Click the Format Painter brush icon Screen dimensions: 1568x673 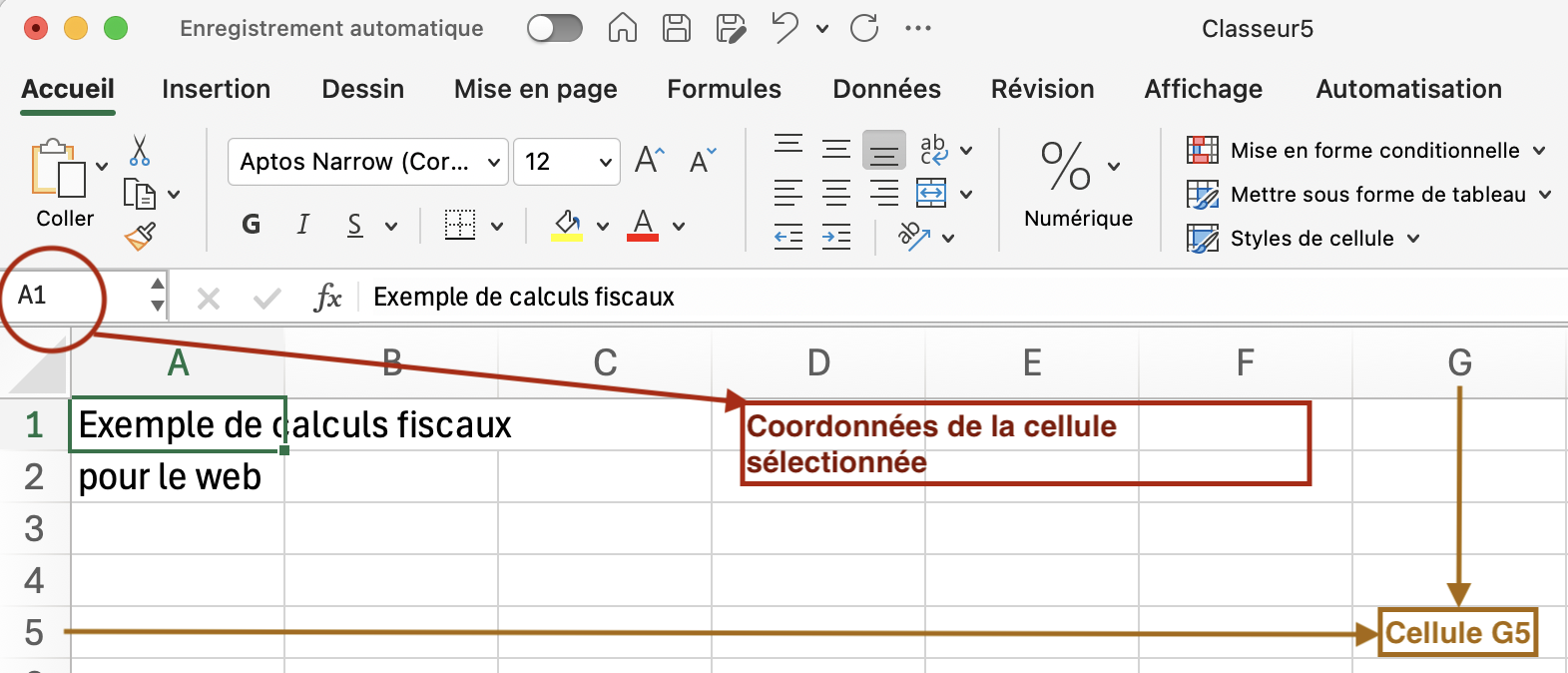click(140, 237)
